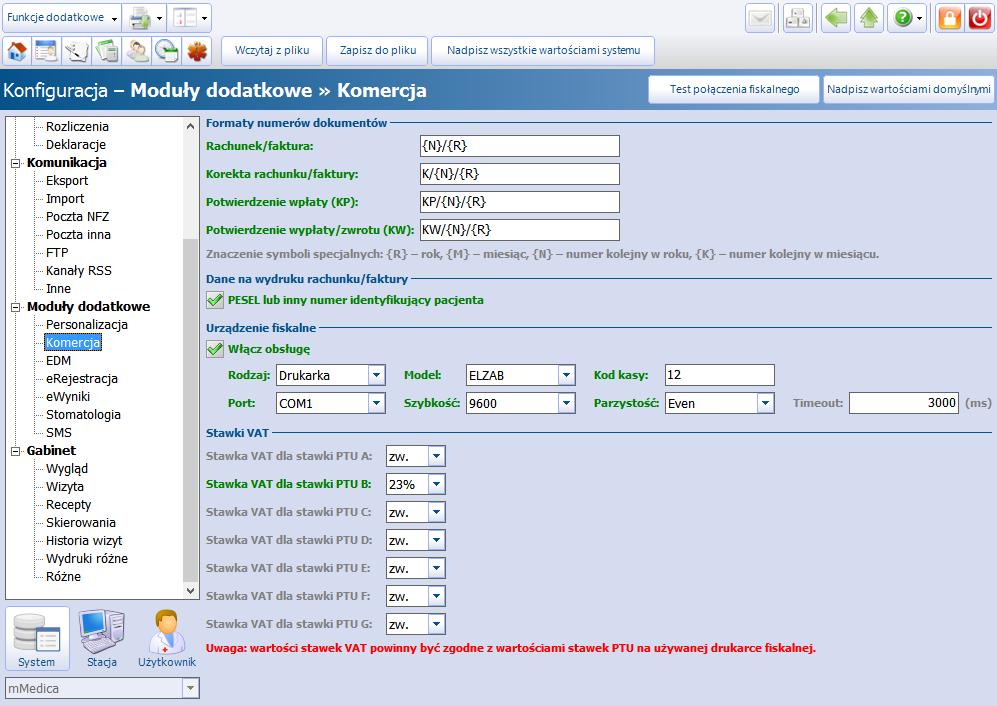Image resolution: width=997 pixels, height=706 pixels.
Task: Click the layout columns view icon
Action: (x=184, y=18)
